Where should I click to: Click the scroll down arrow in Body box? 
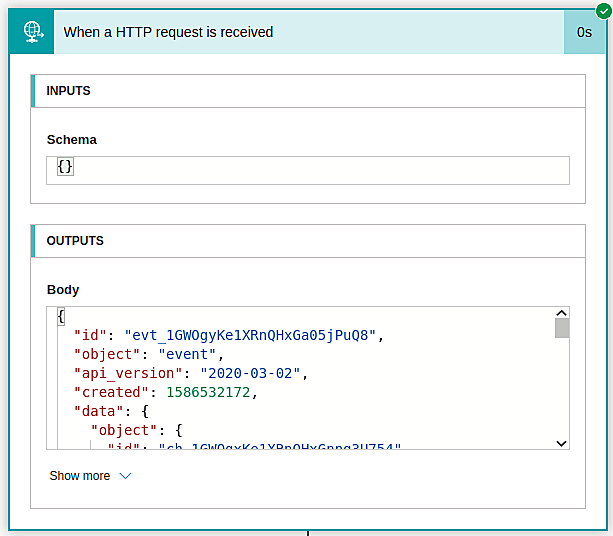coord(561,443)
